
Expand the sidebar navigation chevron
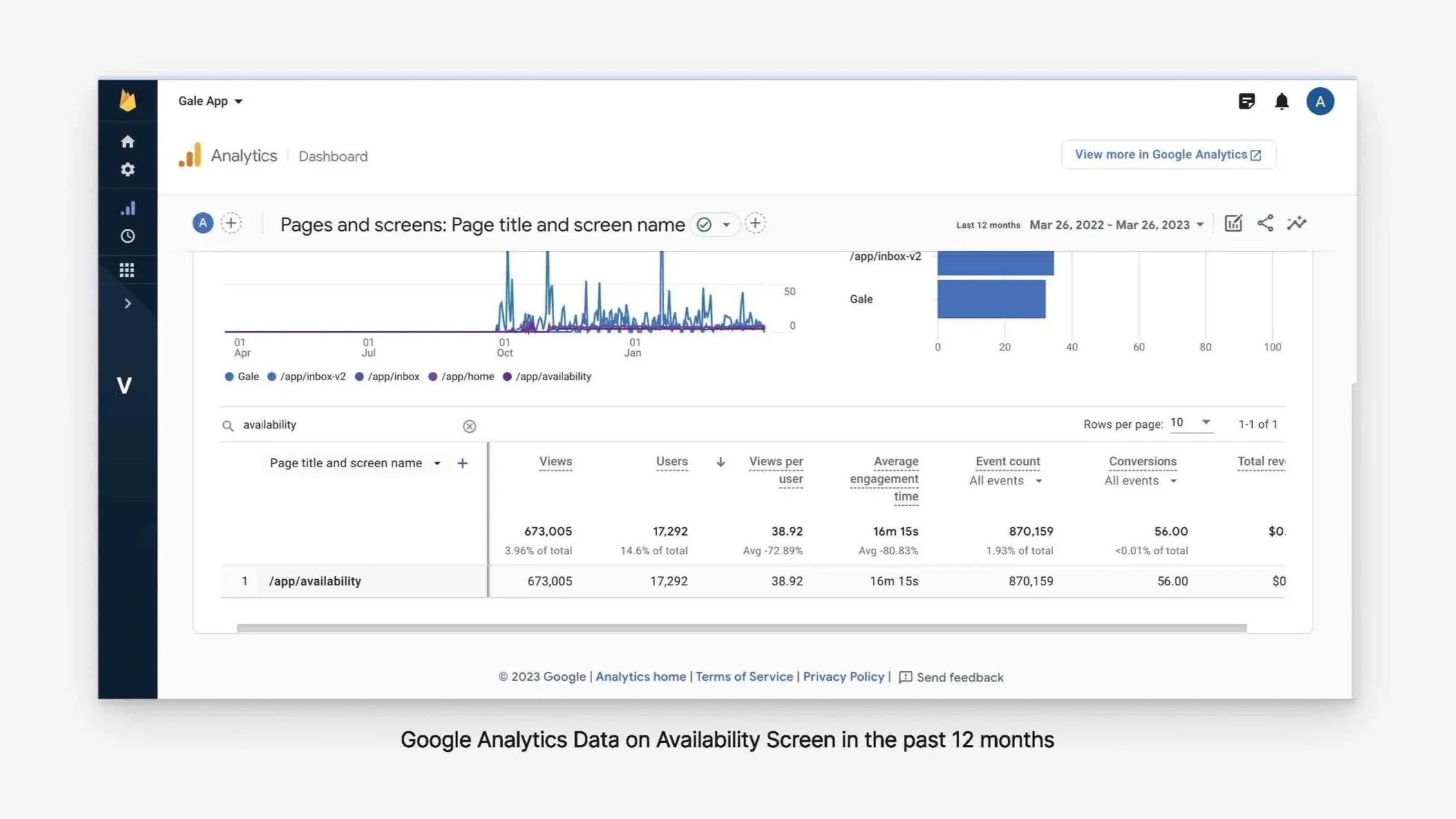(127, 303)
